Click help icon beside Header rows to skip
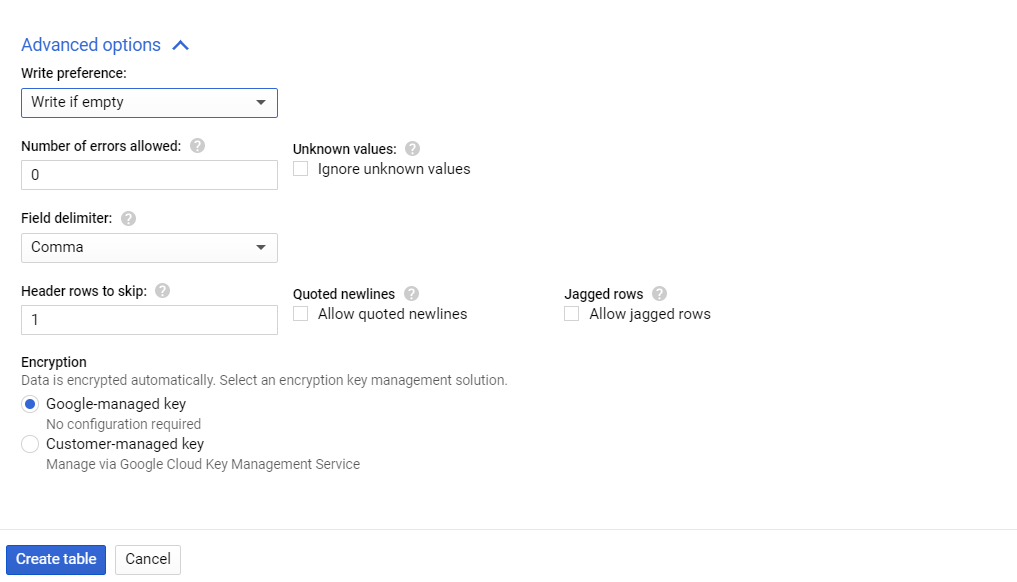 click(x=163, y=291)
